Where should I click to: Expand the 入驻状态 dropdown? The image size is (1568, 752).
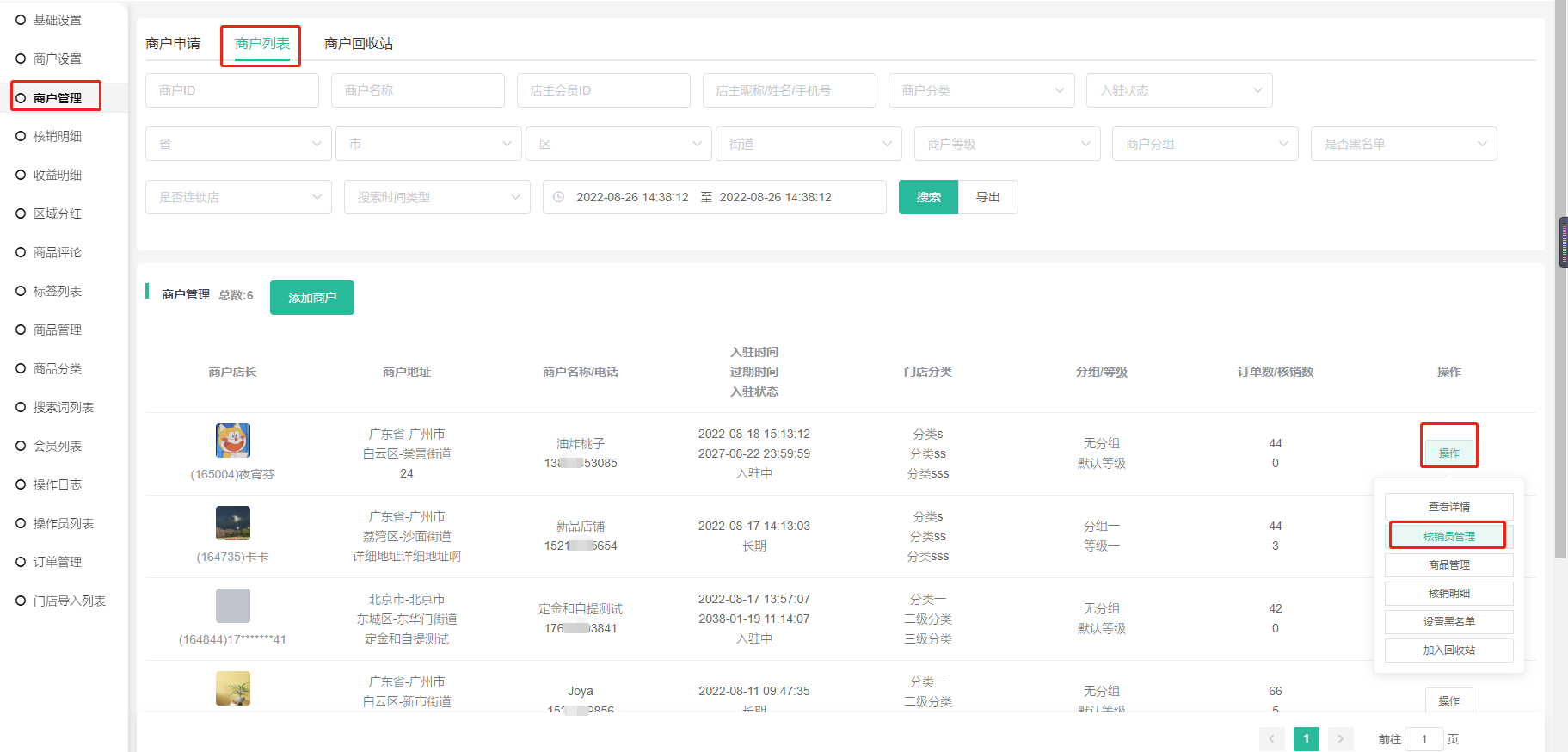click(x=1178, y=90)
